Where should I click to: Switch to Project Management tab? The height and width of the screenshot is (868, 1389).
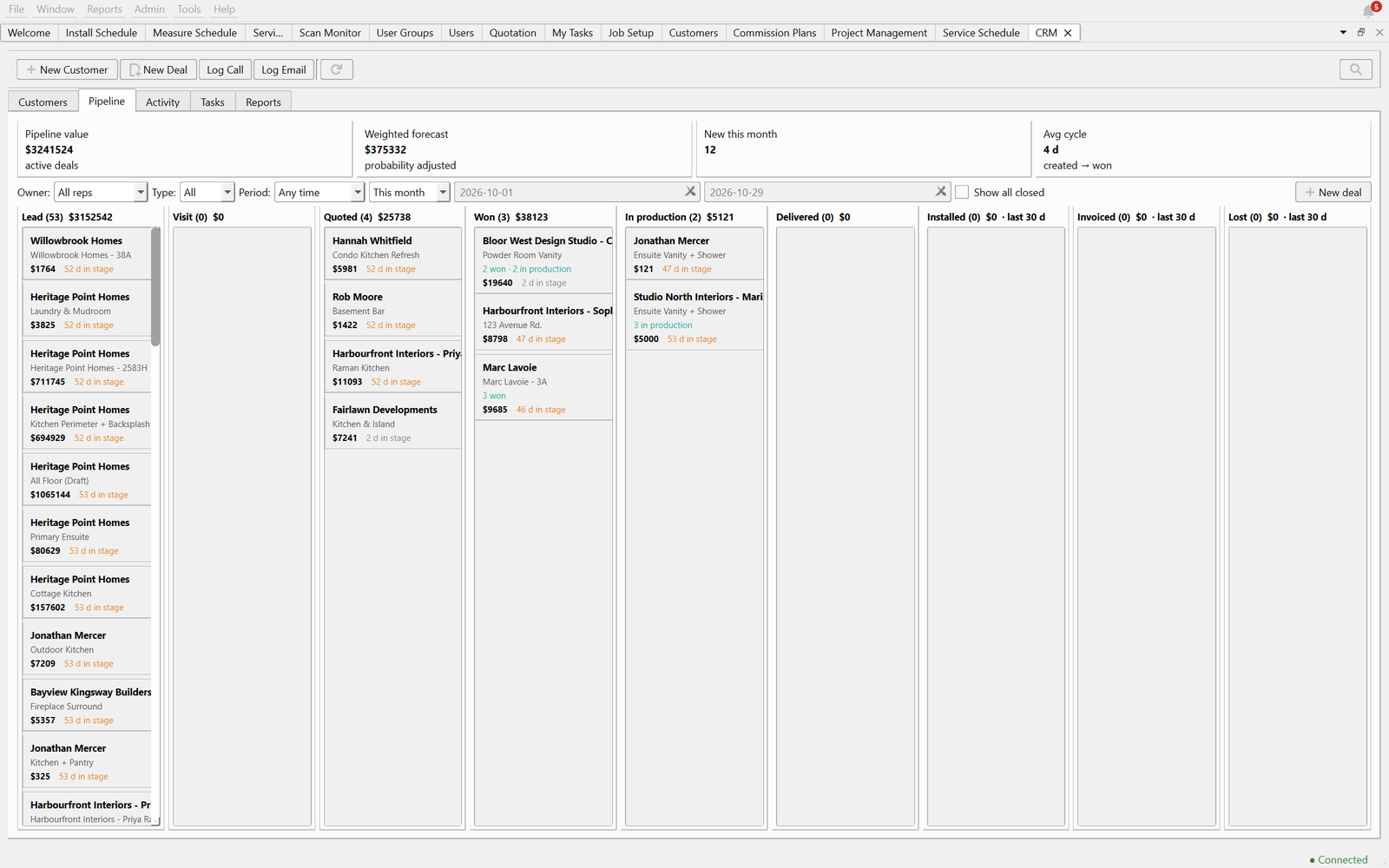pyautogui.click(x=879, y=33)
